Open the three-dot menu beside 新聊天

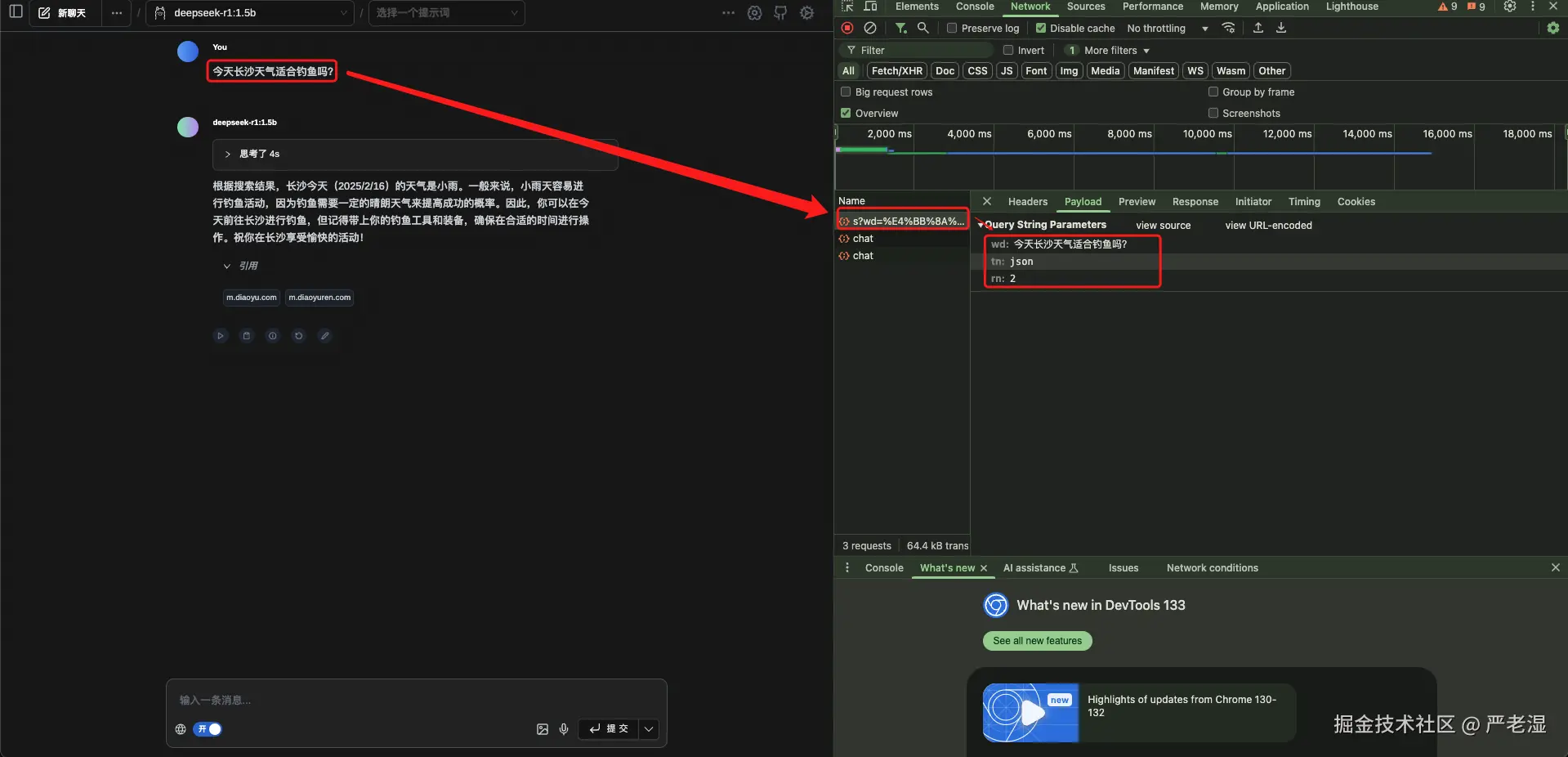pyautogui.click(x=117, y=13)
